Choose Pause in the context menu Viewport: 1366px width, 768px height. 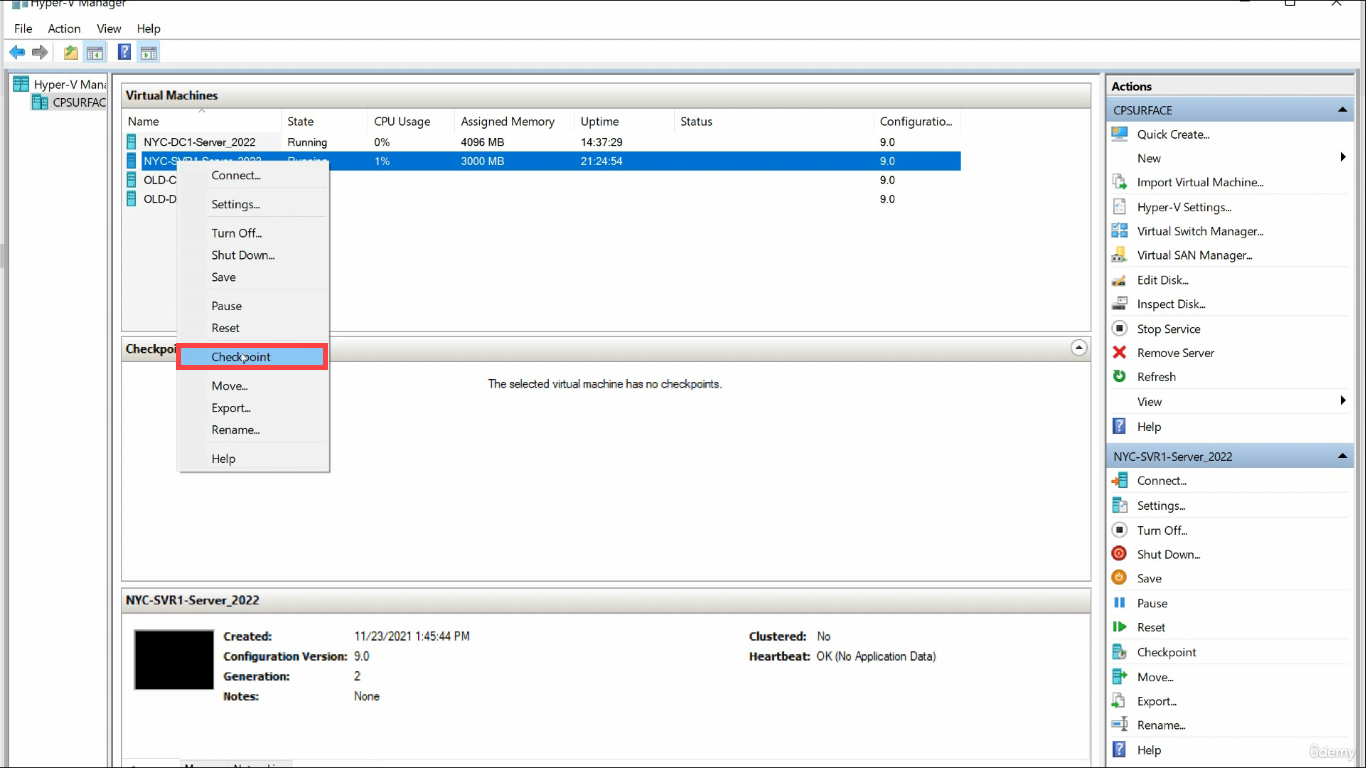[x=253, y=306]
